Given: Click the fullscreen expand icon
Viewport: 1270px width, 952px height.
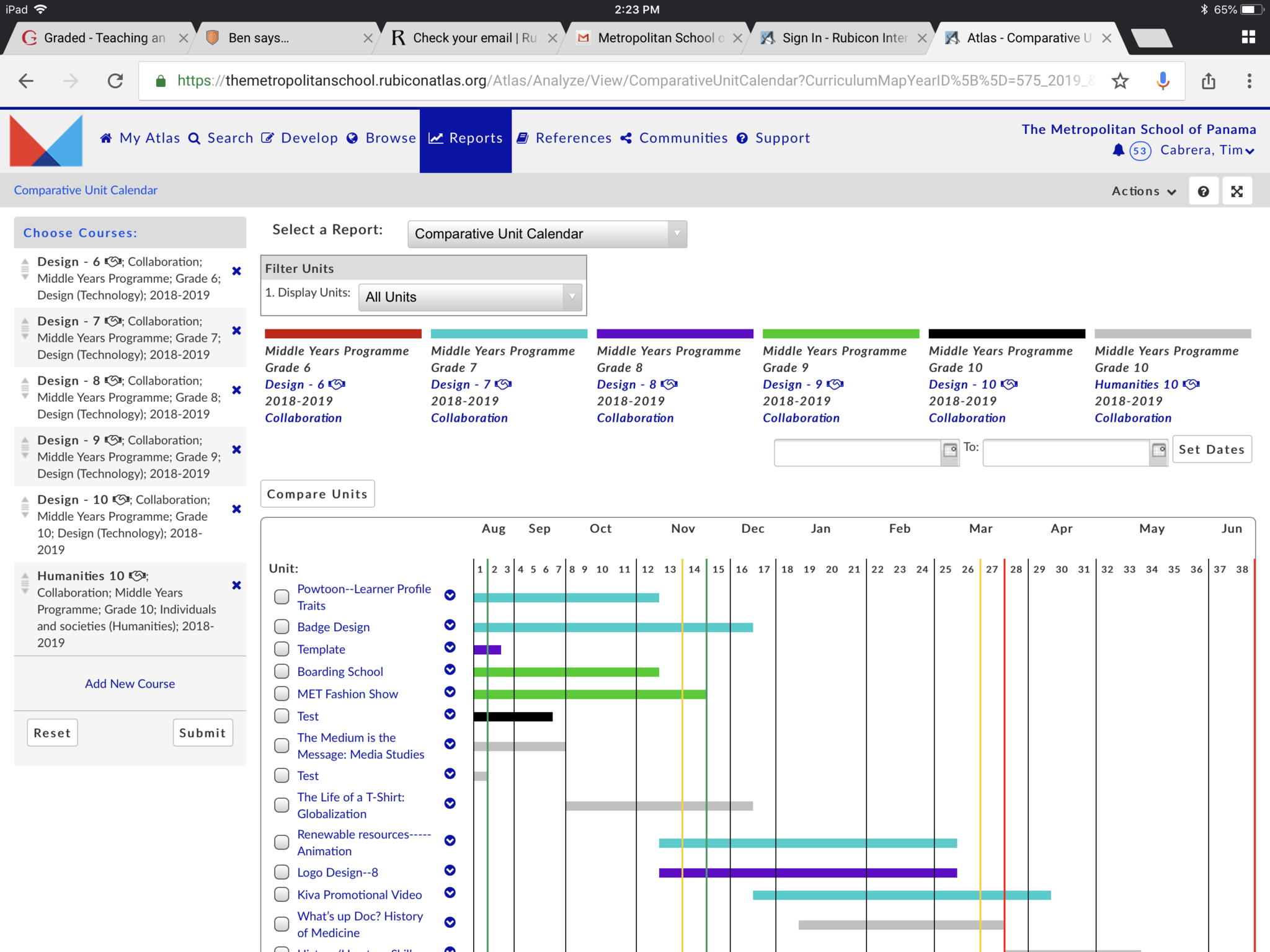Looking at the screenshot, I should [x=1237, y=191].
